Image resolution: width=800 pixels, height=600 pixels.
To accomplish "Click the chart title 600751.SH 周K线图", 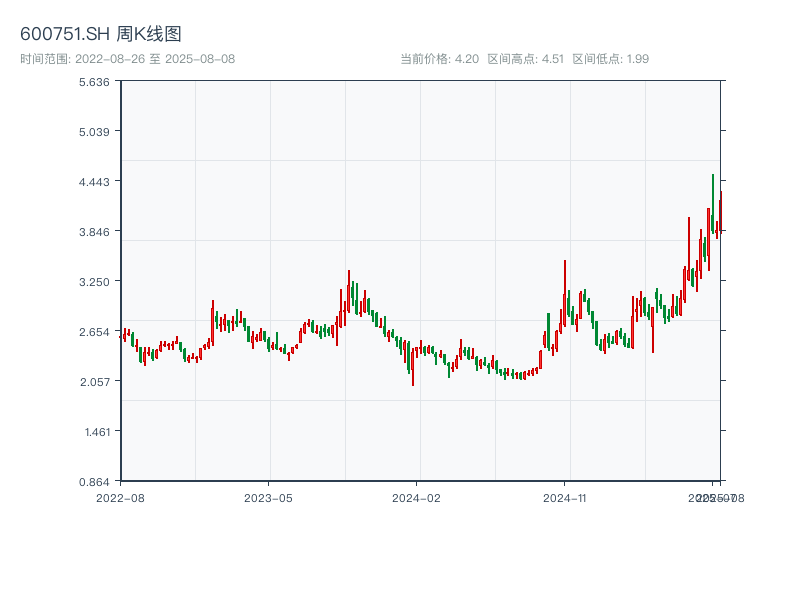I will pos(101,34).
